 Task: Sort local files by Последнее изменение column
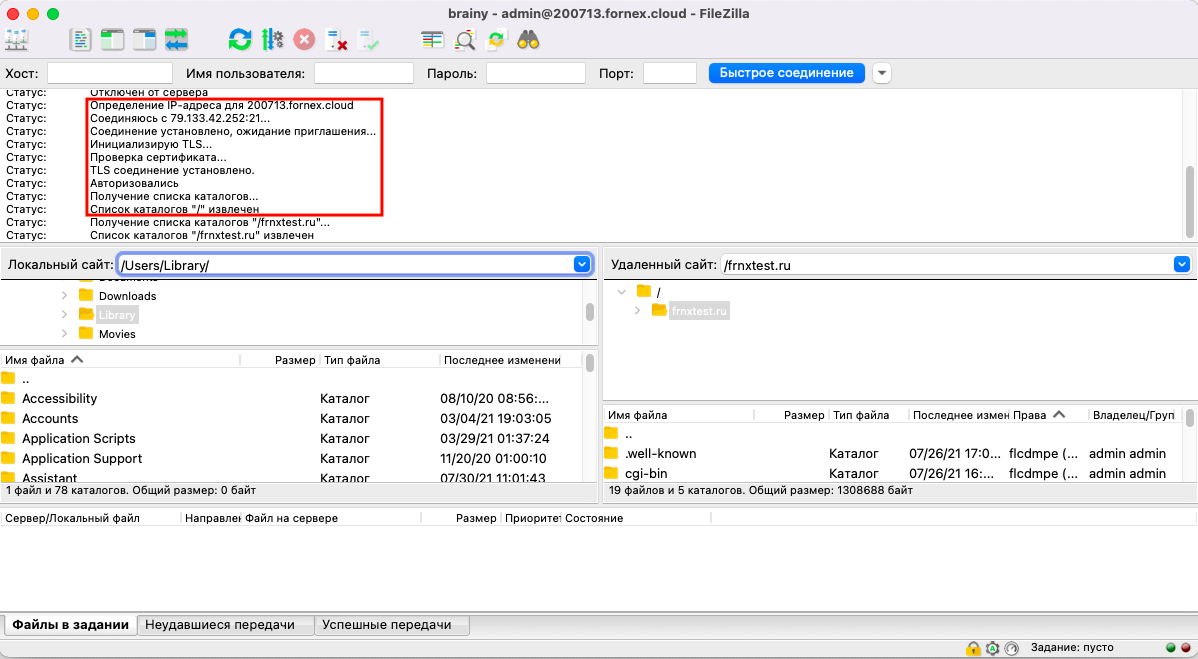tap(510, 360)
